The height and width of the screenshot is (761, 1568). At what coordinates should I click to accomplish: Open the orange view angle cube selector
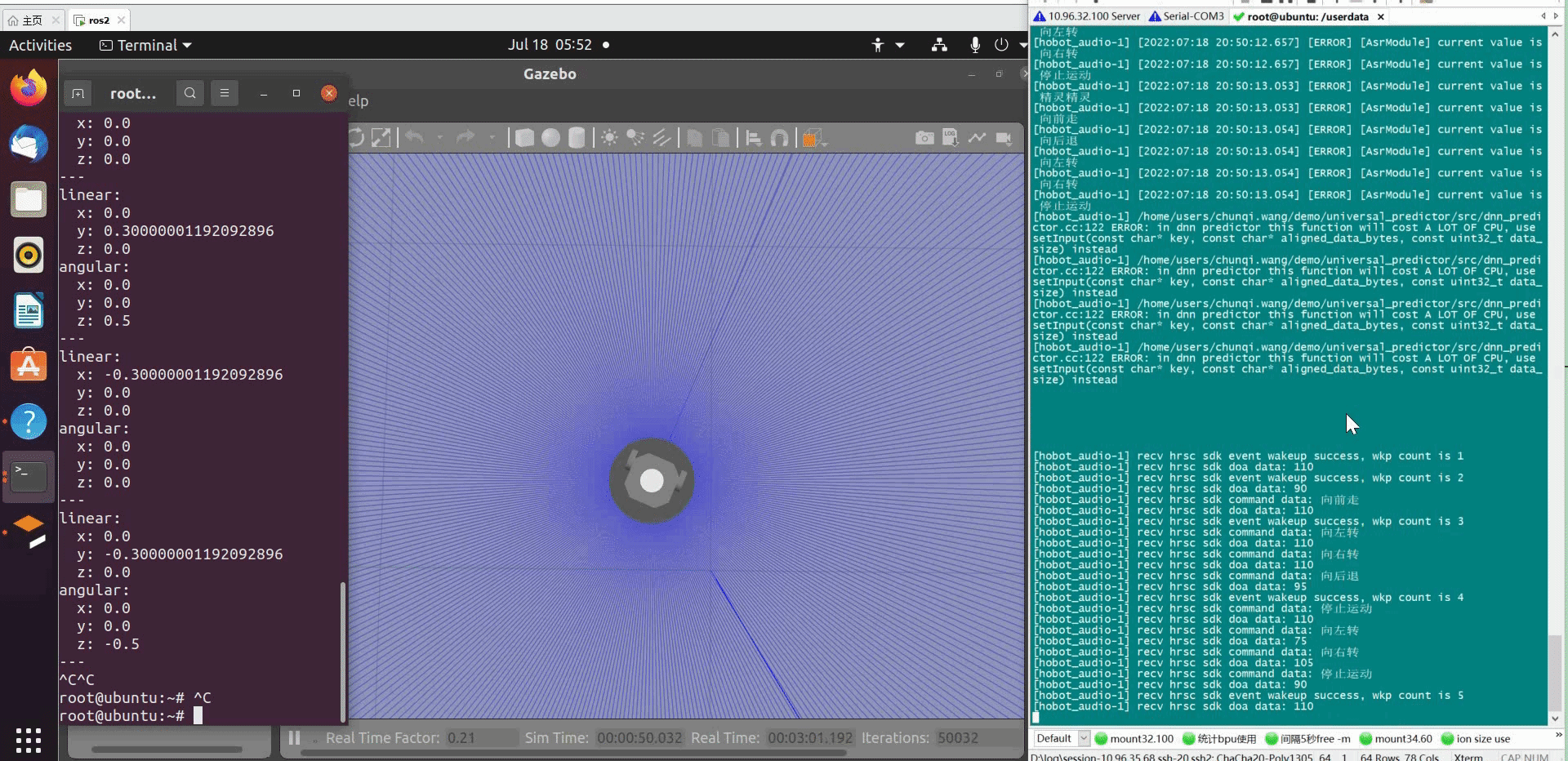813,138
